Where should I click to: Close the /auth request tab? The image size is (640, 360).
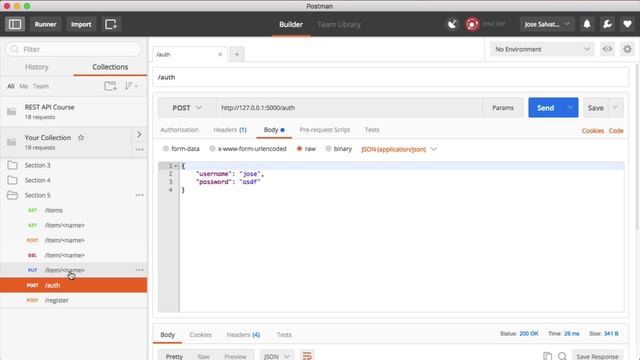pyautogui.click(x=220, y=54)
